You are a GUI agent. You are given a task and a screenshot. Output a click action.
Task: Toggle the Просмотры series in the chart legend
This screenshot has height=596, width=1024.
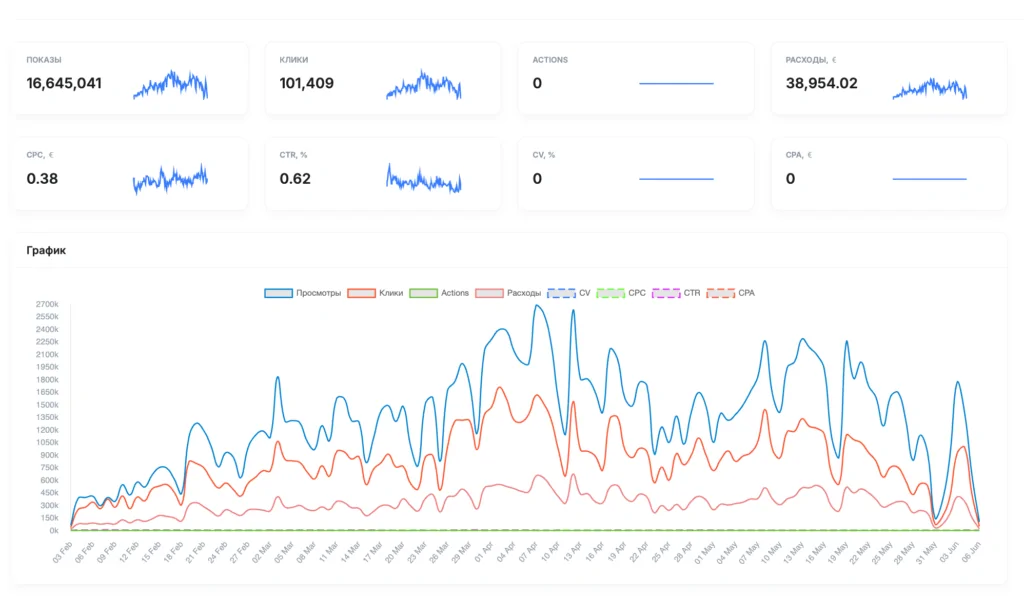(302, 293)
